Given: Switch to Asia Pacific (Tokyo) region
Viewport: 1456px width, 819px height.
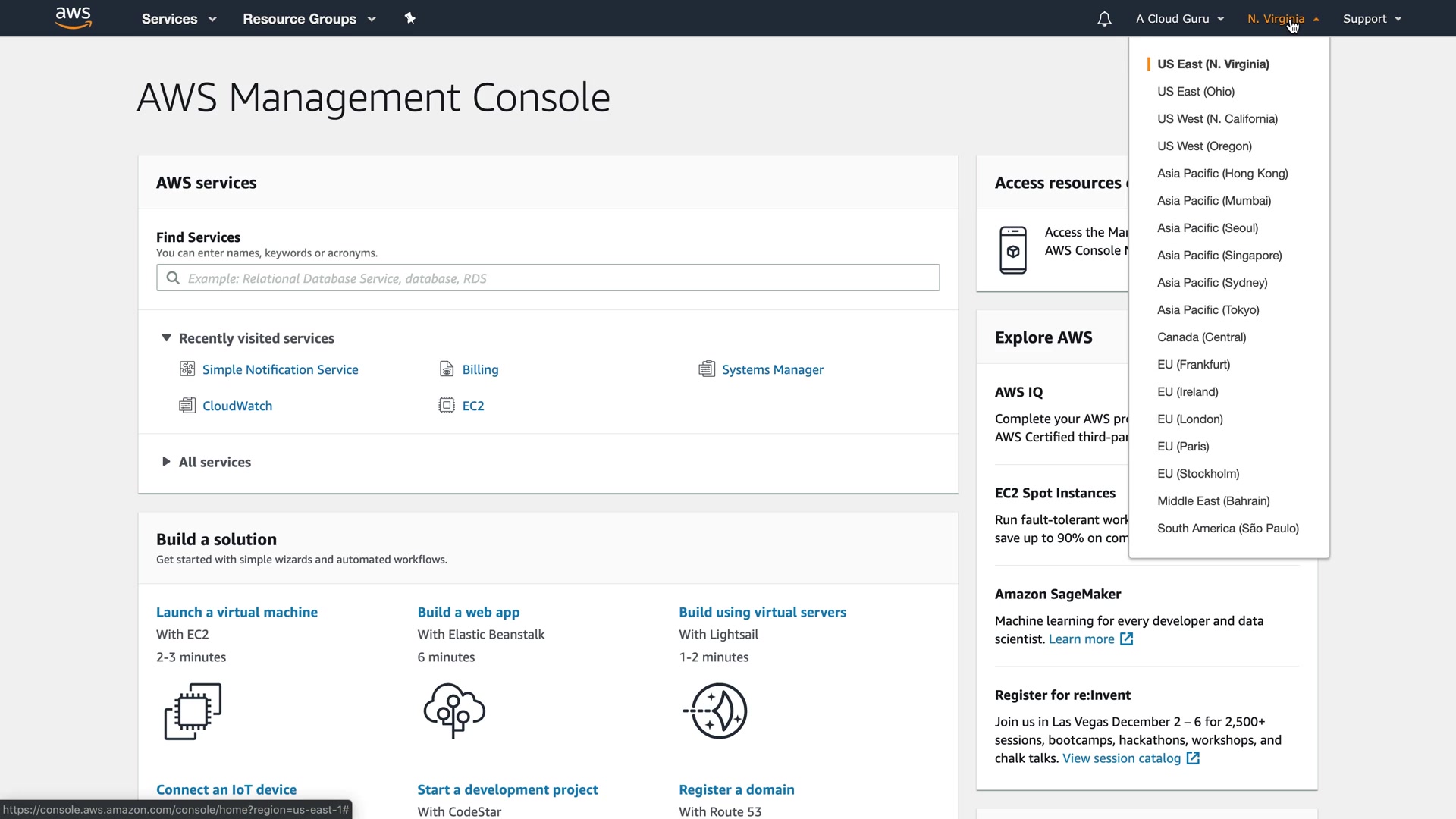Looking at the screenshot, I should point(1208,310).
